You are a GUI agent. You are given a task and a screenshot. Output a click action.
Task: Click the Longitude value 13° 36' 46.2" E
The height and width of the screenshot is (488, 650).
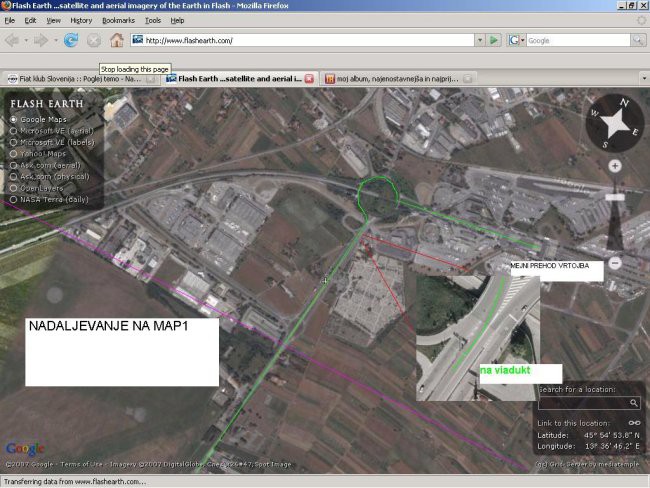pyautogui.click(x=611, y=447)
